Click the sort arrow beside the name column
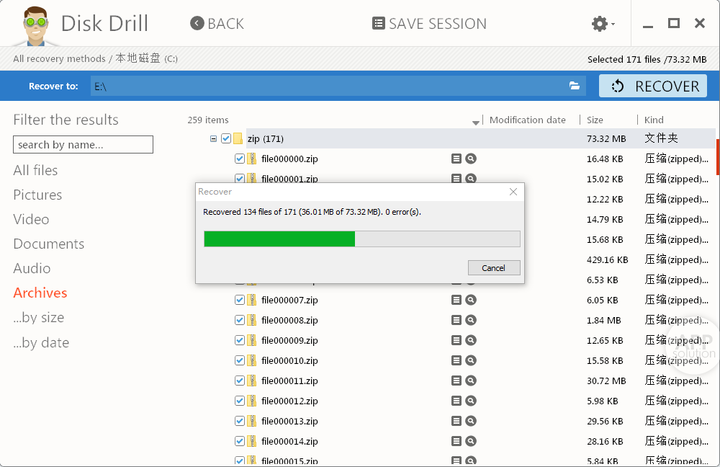720x467 pixels. (x=476, y=122)
